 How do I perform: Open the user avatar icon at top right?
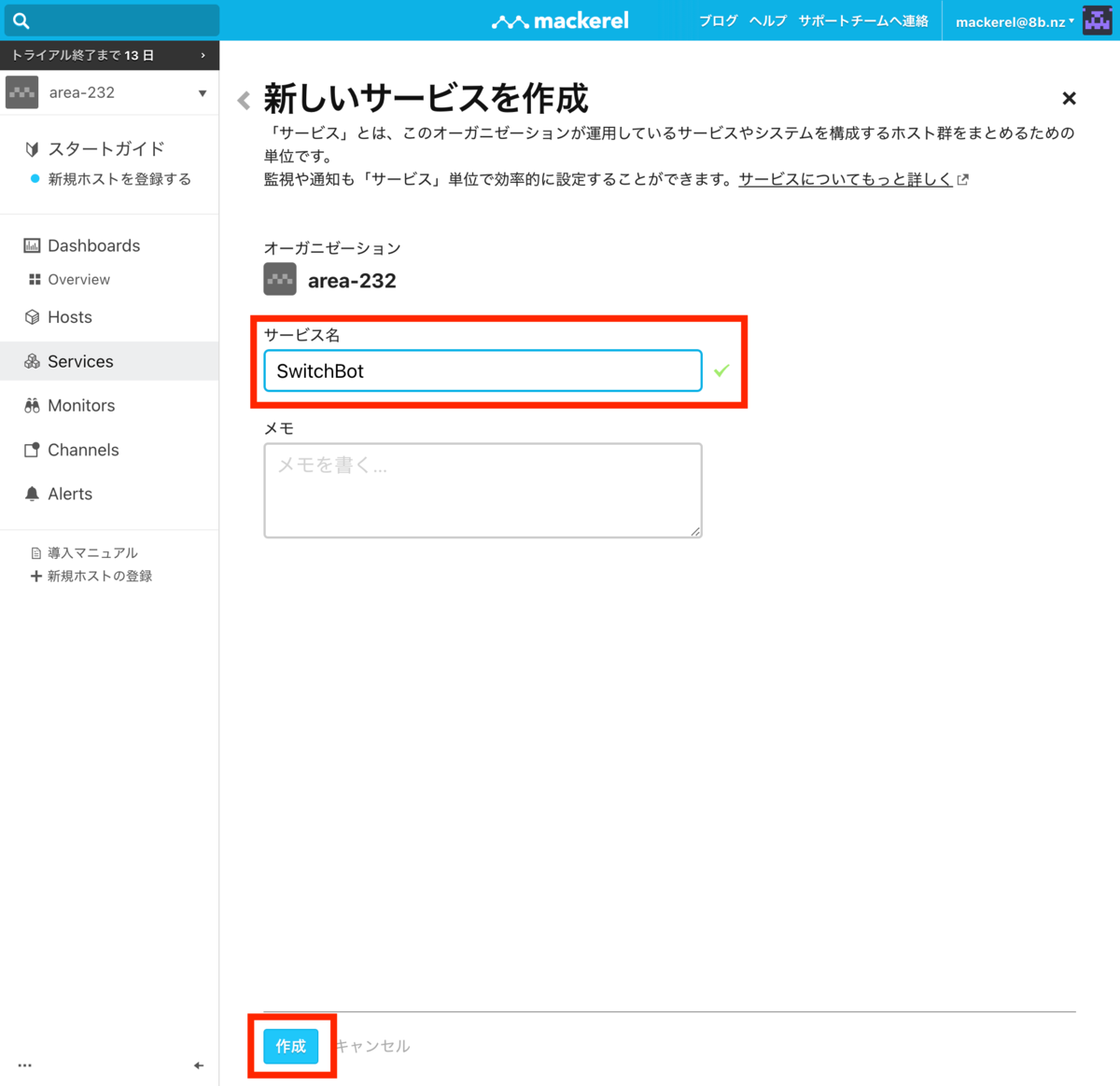coord(1097,21)
